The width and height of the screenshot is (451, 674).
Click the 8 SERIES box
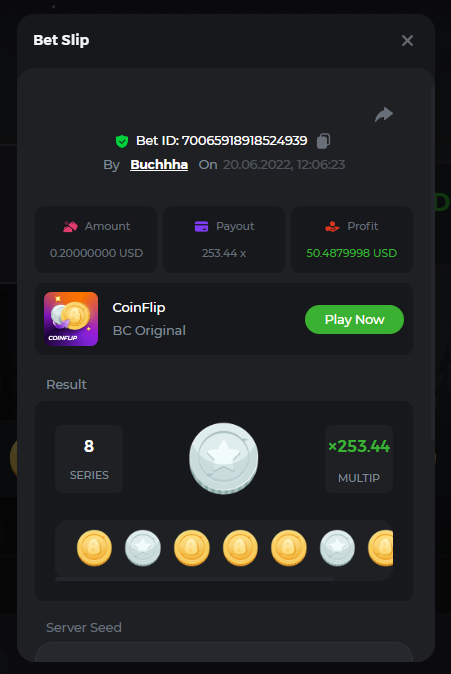(x=89, y=459)
